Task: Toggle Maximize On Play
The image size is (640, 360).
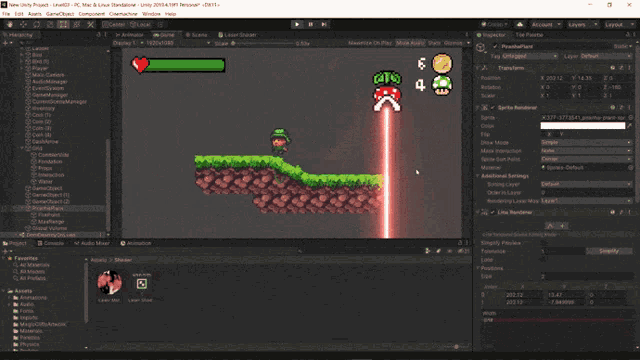Action: tap(370, 43)
